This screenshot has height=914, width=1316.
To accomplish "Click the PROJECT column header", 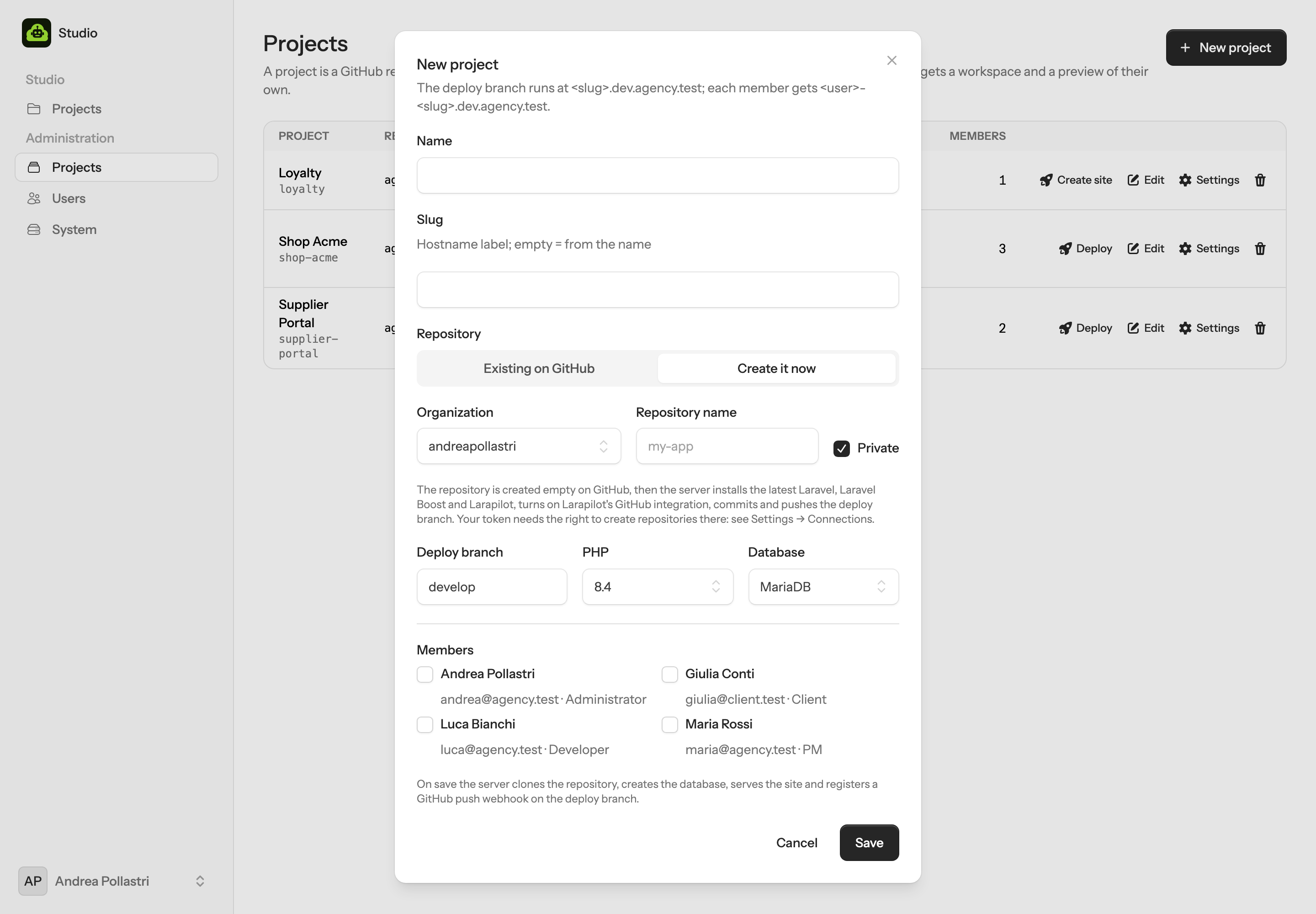I will [x=303, y=136].
